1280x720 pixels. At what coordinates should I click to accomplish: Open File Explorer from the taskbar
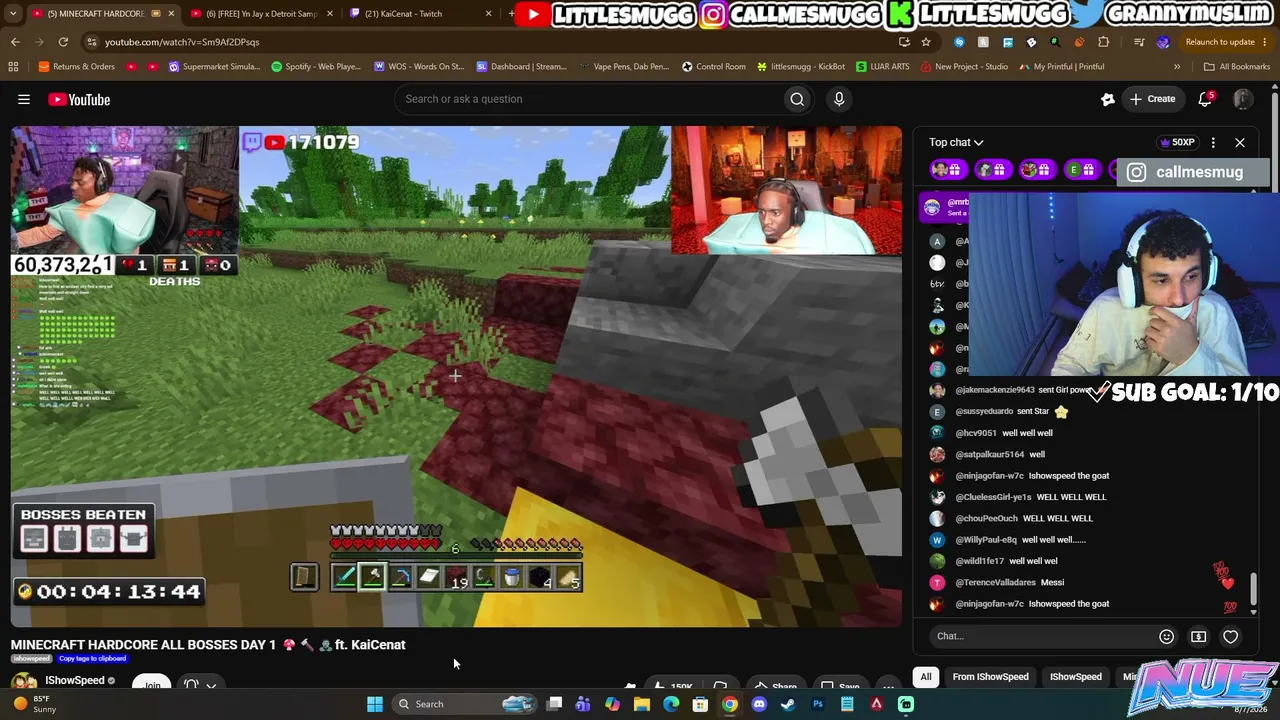642,704
